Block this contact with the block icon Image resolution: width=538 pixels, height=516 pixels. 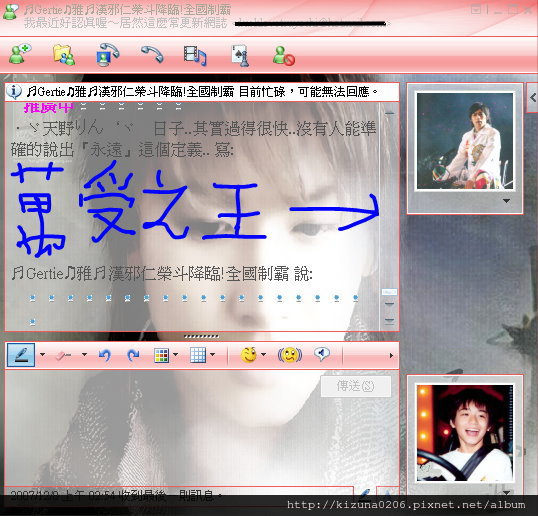click(284, 55)
